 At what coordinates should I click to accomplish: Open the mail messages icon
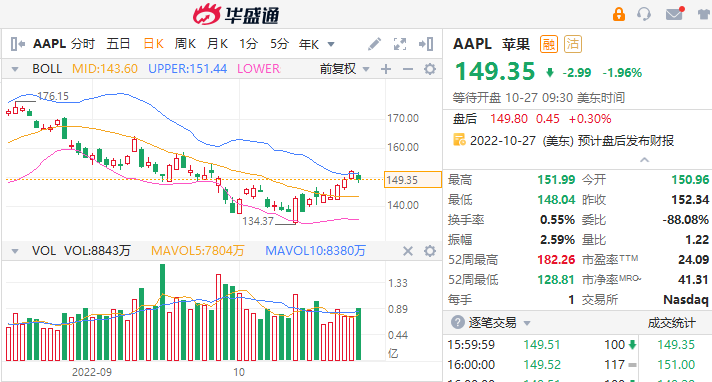pos(675,14)
